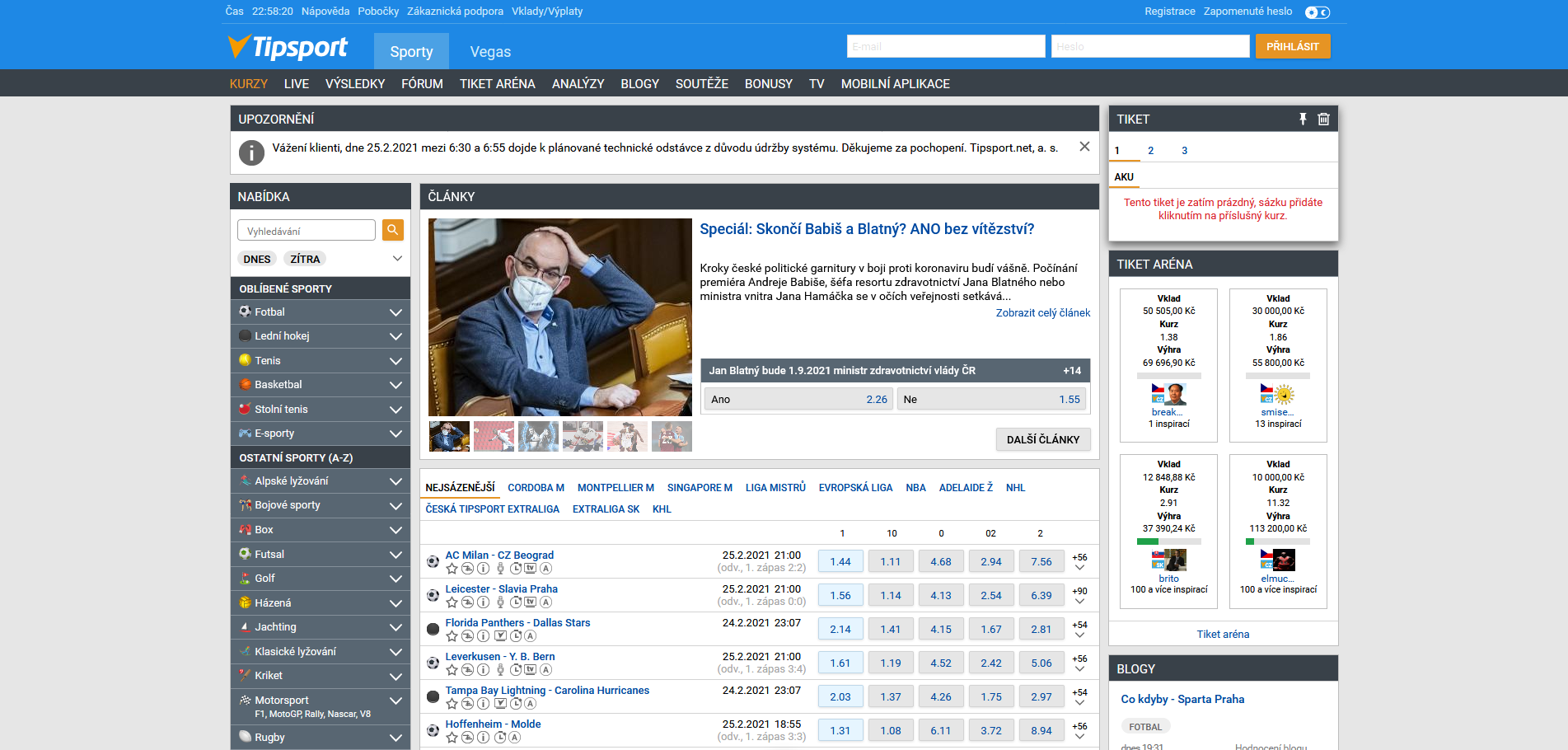Open the info icon for Hoffenheim - Molde
The width and height of the screenshot is (1568, 750).
[x=484, y=737]
